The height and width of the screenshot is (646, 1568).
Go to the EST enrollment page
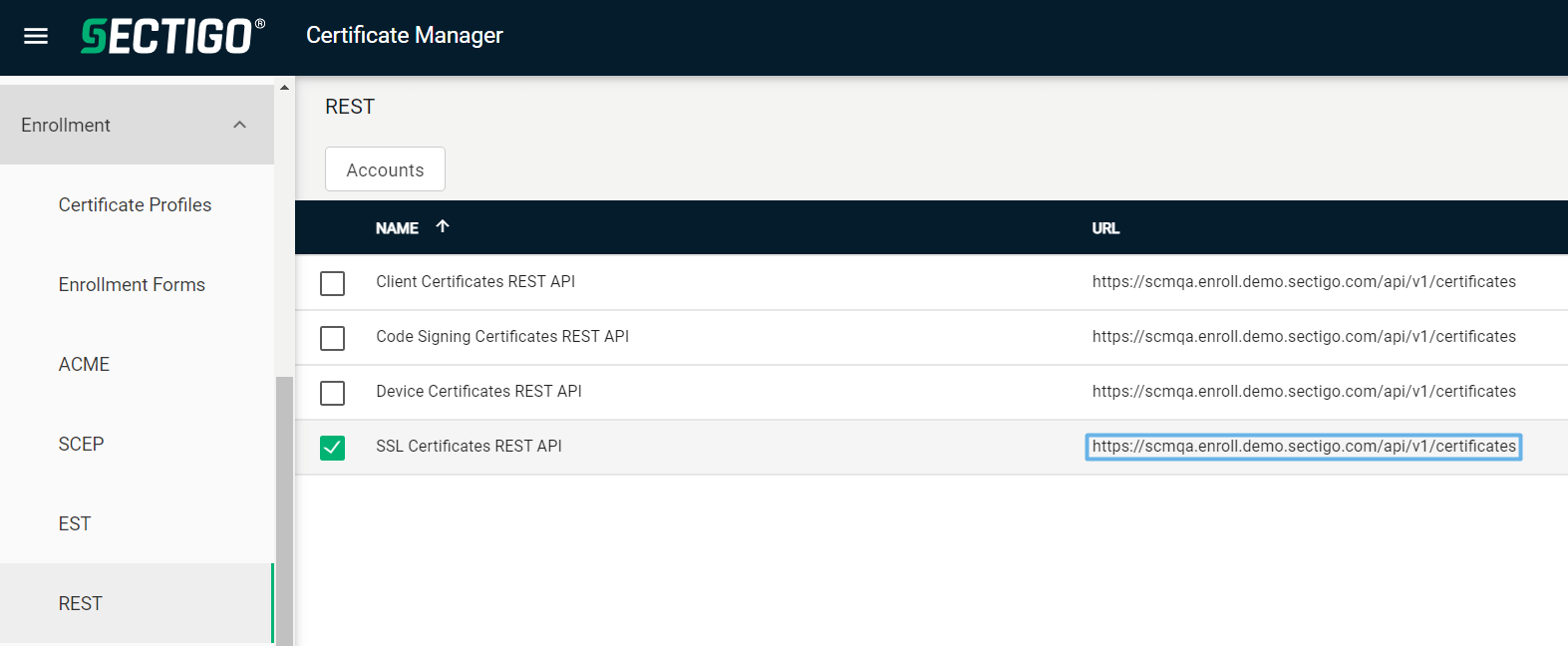(75, 523)
